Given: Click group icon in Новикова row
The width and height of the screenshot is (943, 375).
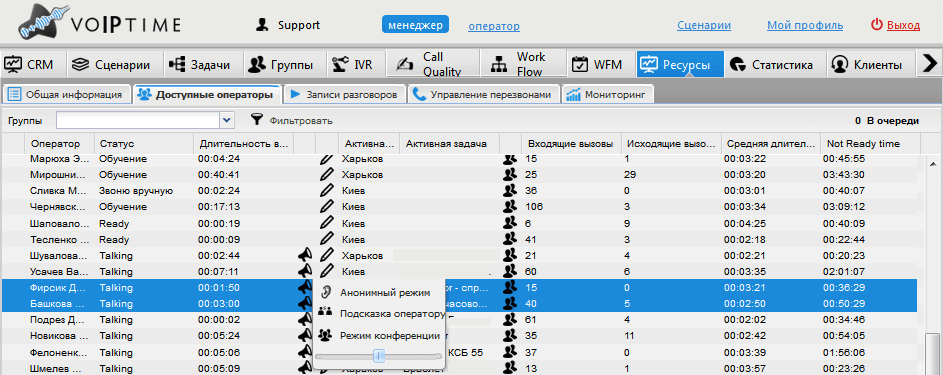Looking at the screenshot, I should click(x=511, y=335).
